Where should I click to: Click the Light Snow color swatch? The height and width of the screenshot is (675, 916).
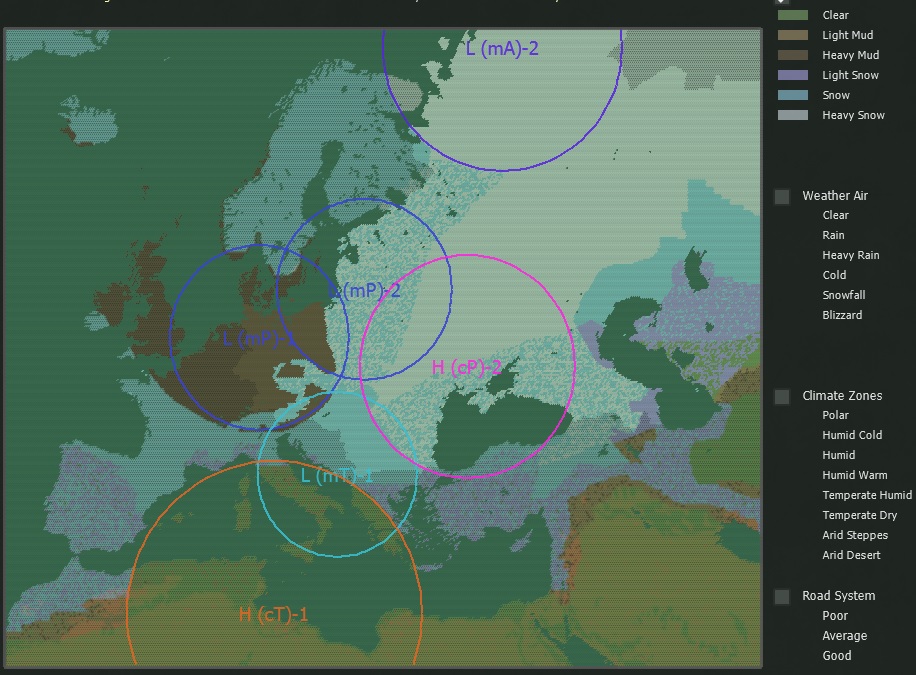pyautogui.click(x=793, y=75)
